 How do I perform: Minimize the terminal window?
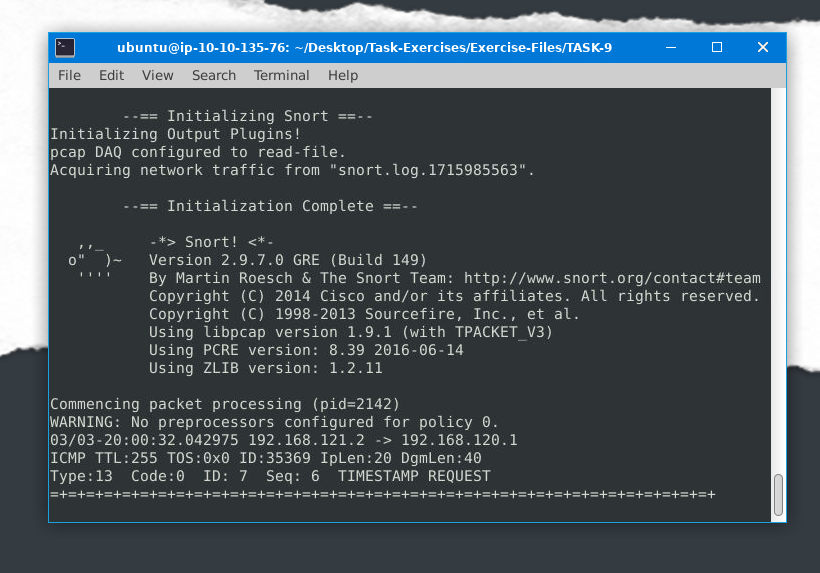pos(671,47)
